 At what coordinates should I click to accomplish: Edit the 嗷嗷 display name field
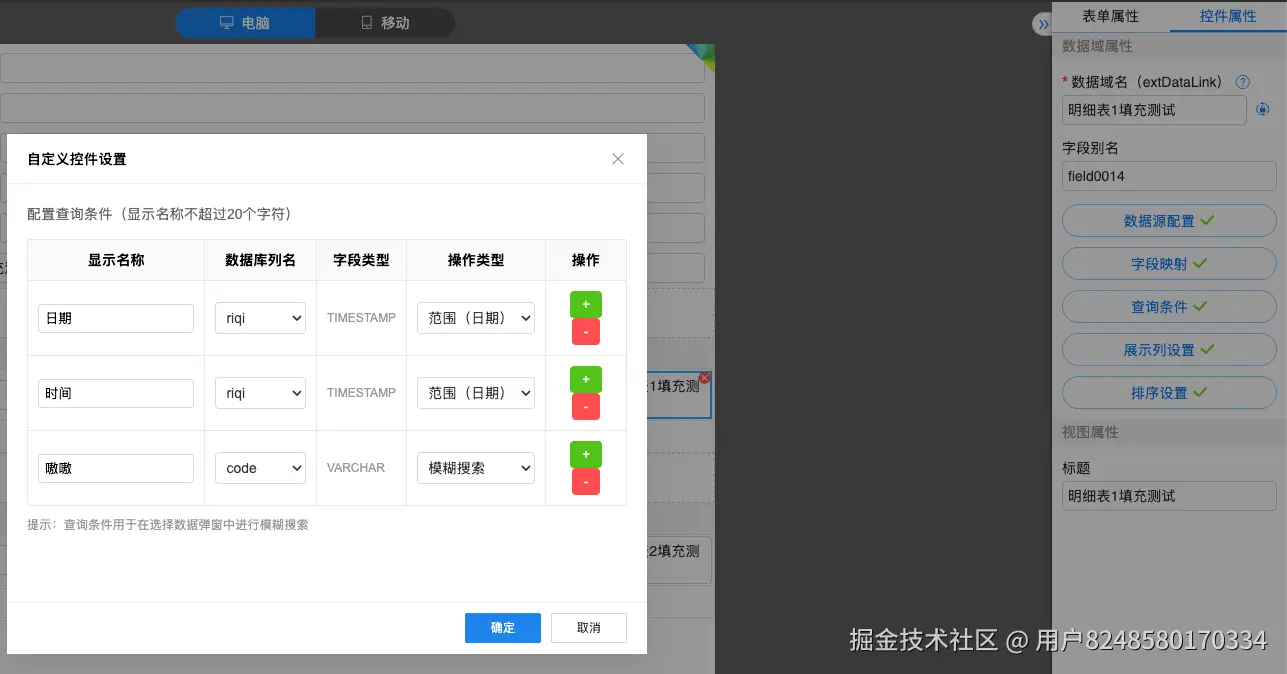pos(116,468)
